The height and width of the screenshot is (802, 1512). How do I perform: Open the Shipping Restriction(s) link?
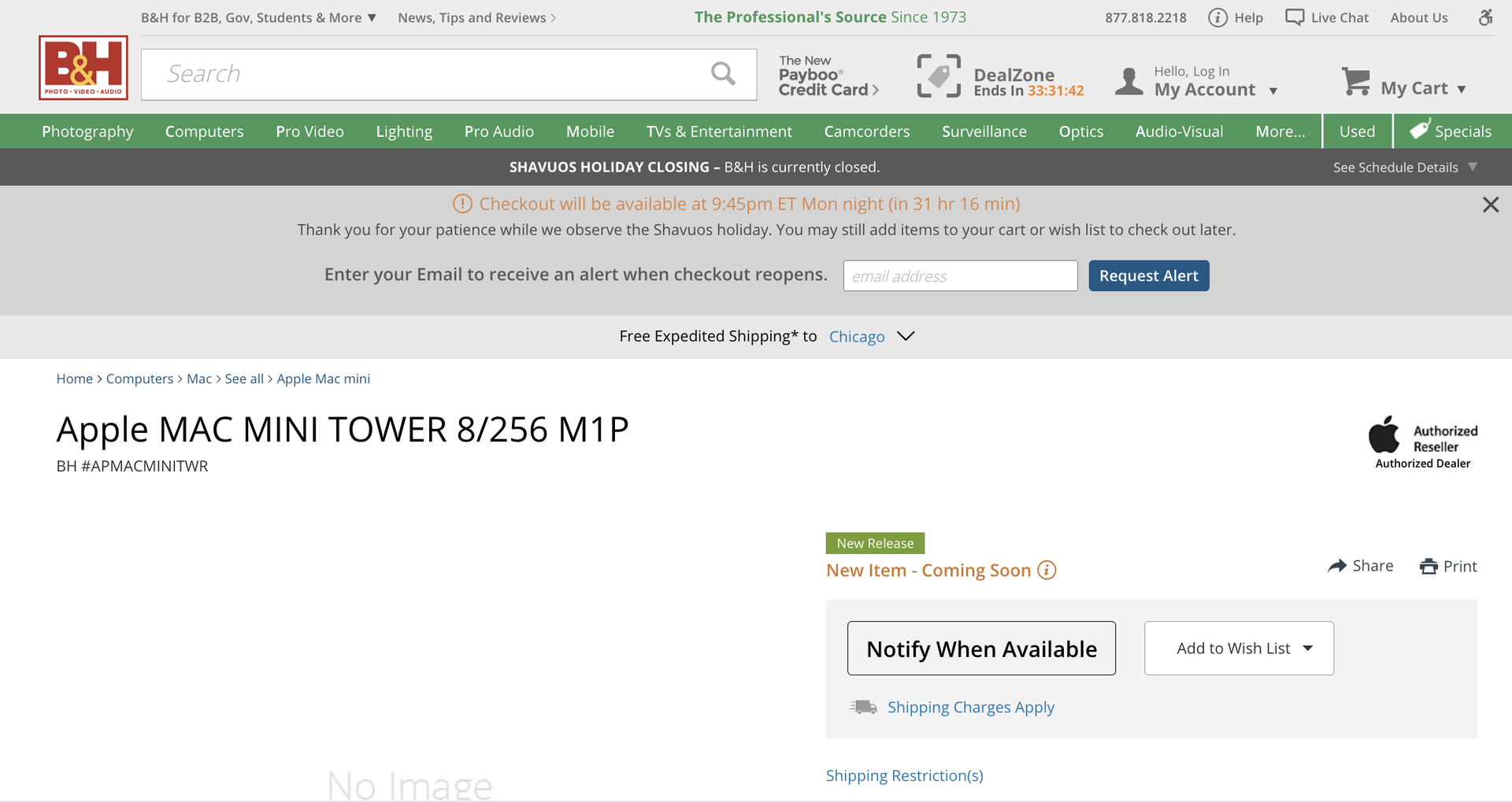904,775
